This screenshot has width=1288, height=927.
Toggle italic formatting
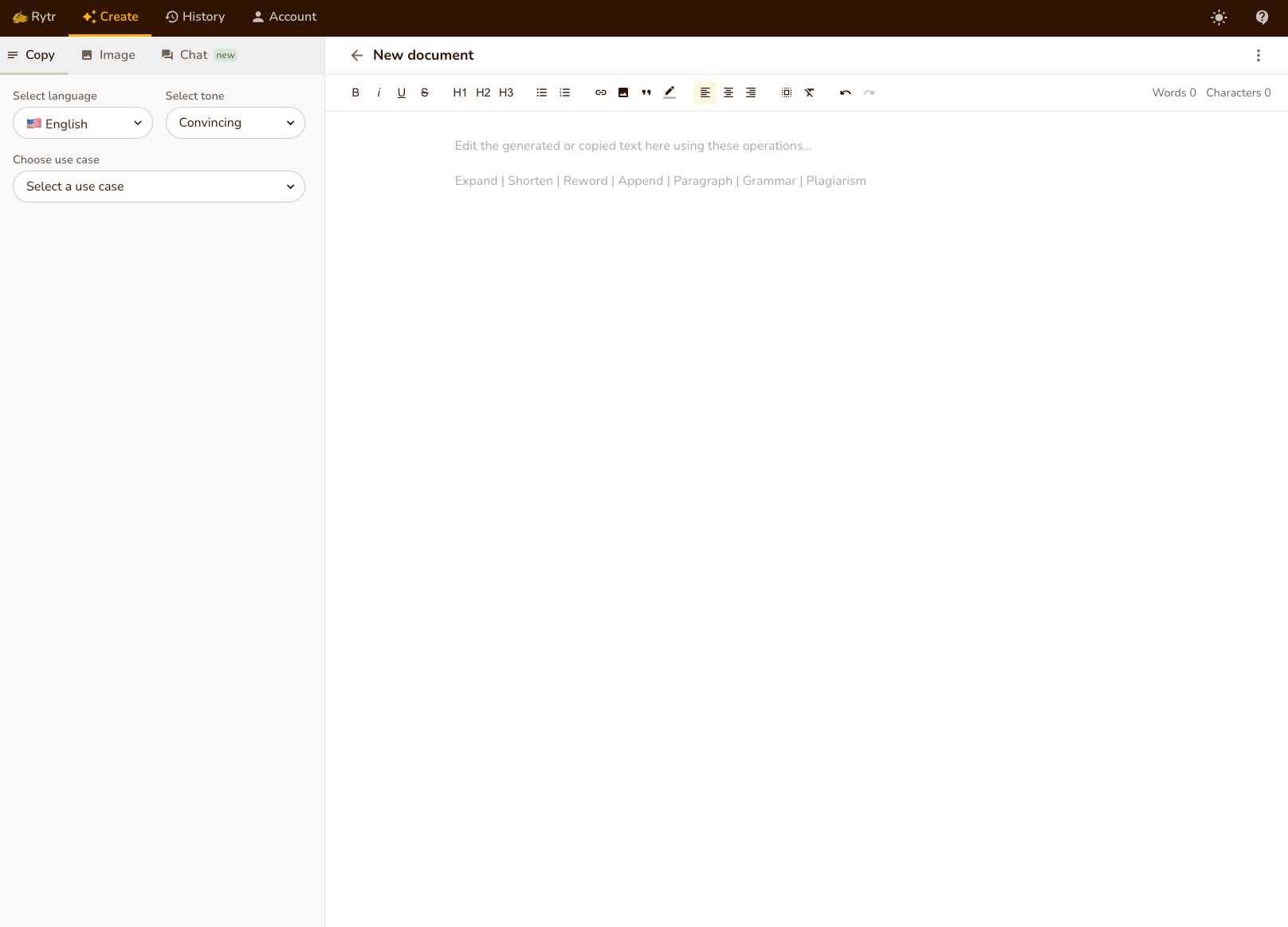point(379,92)
